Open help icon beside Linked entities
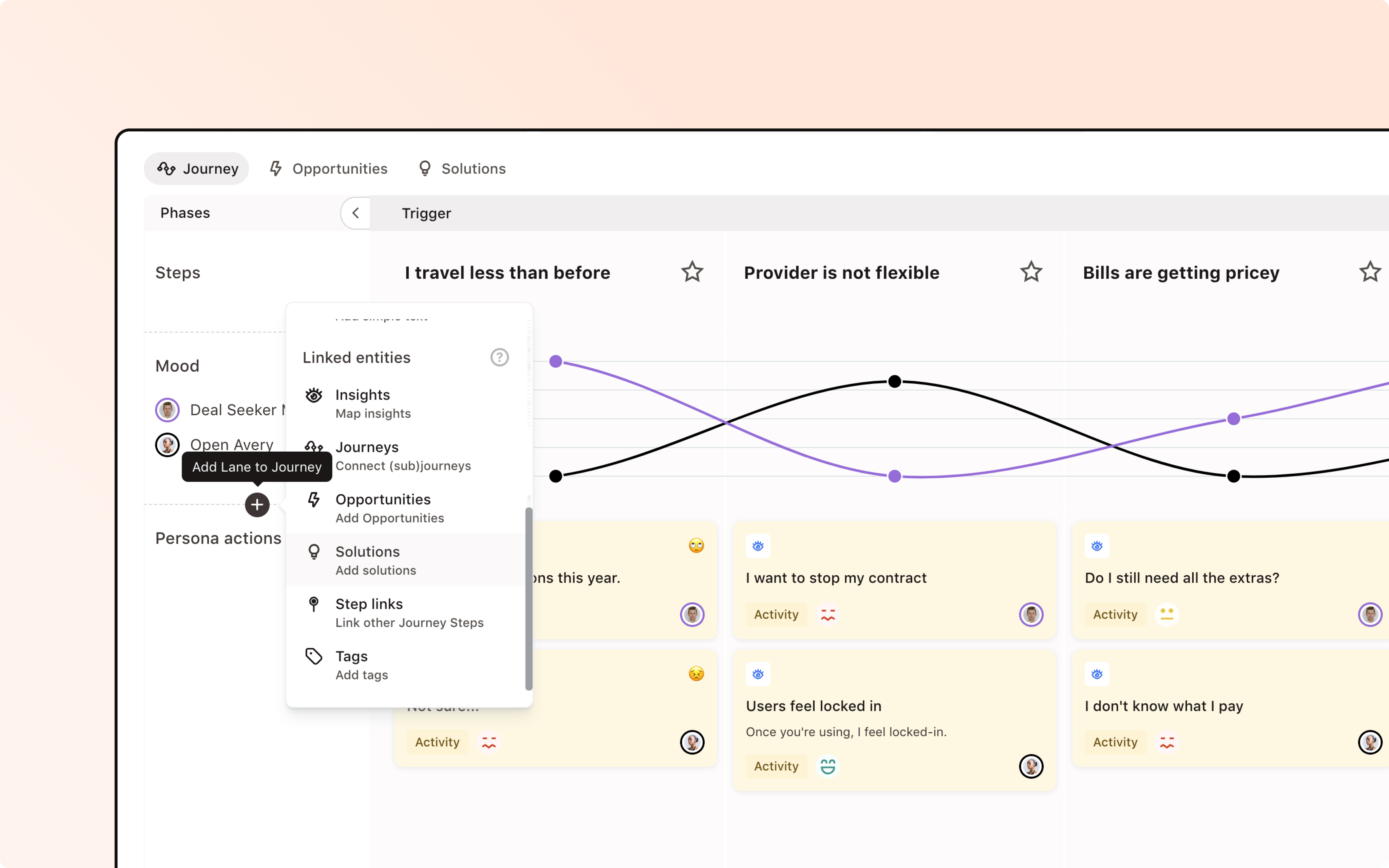This screenshot has width=1389, height=868. coord(499,357)
